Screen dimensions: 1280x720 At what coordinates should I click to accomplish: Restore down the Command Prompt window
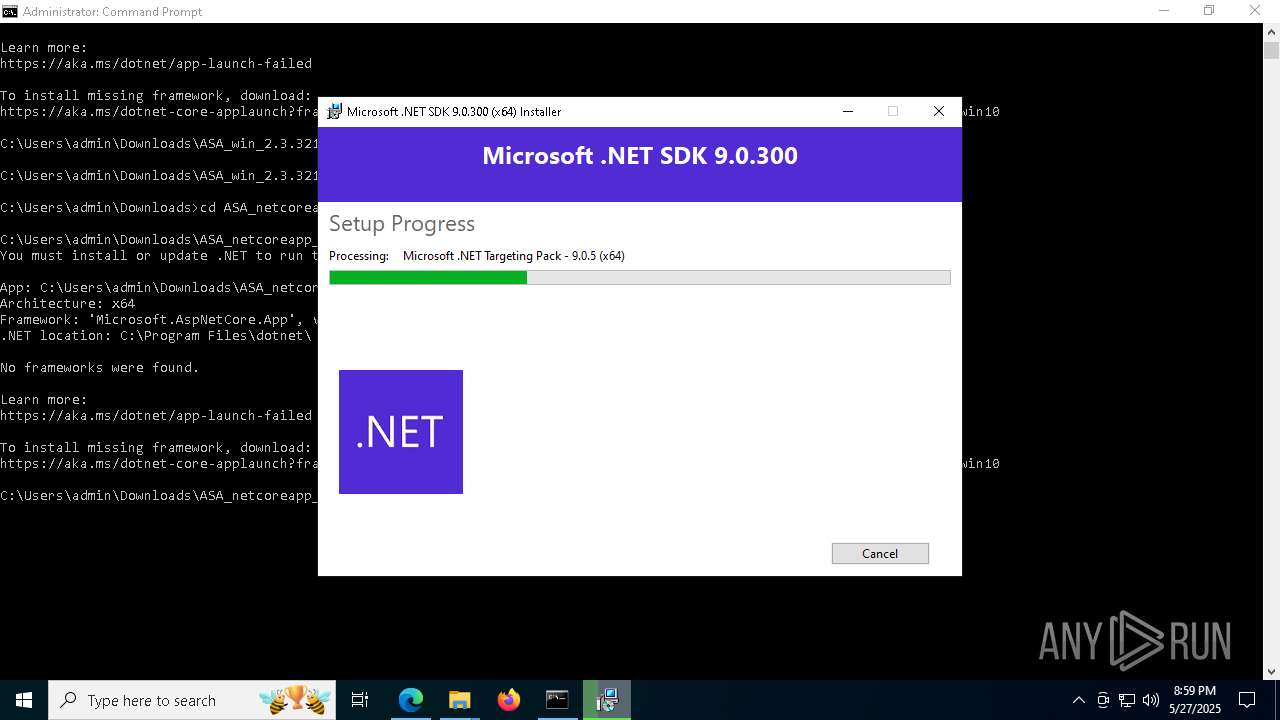pyautogui.click(x=1209, y=11)
